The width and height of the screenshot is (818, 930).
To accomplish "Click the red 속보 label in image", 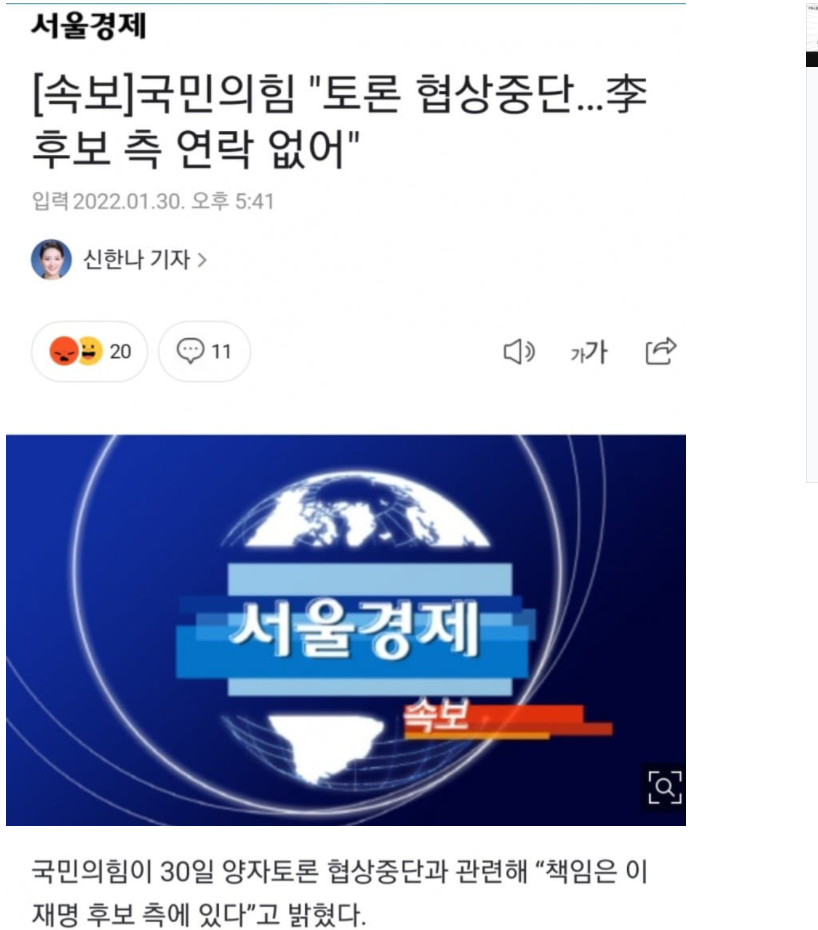I will [436, 716].
